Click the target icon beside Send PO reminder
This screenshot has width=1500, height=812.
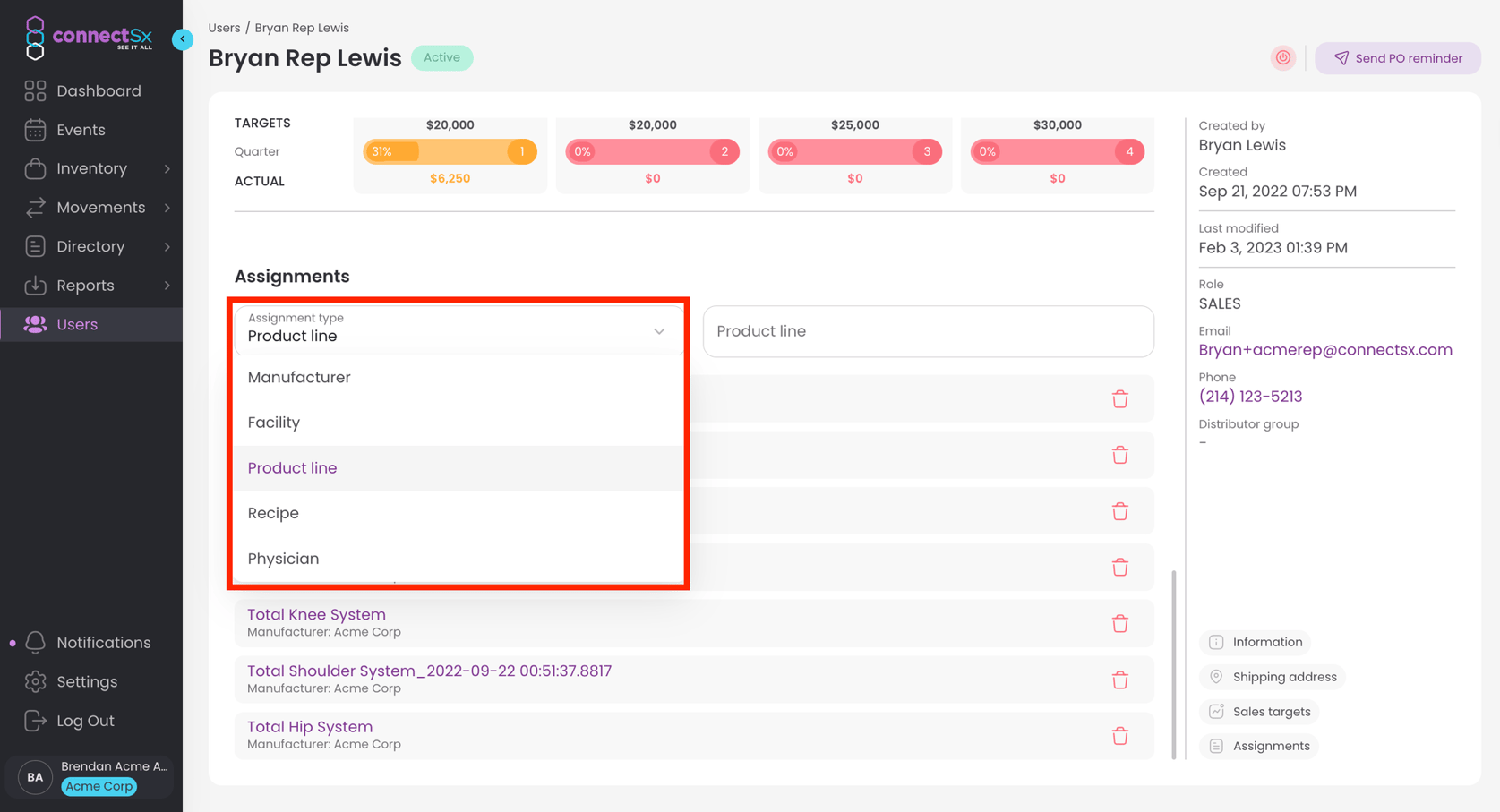1283,57
